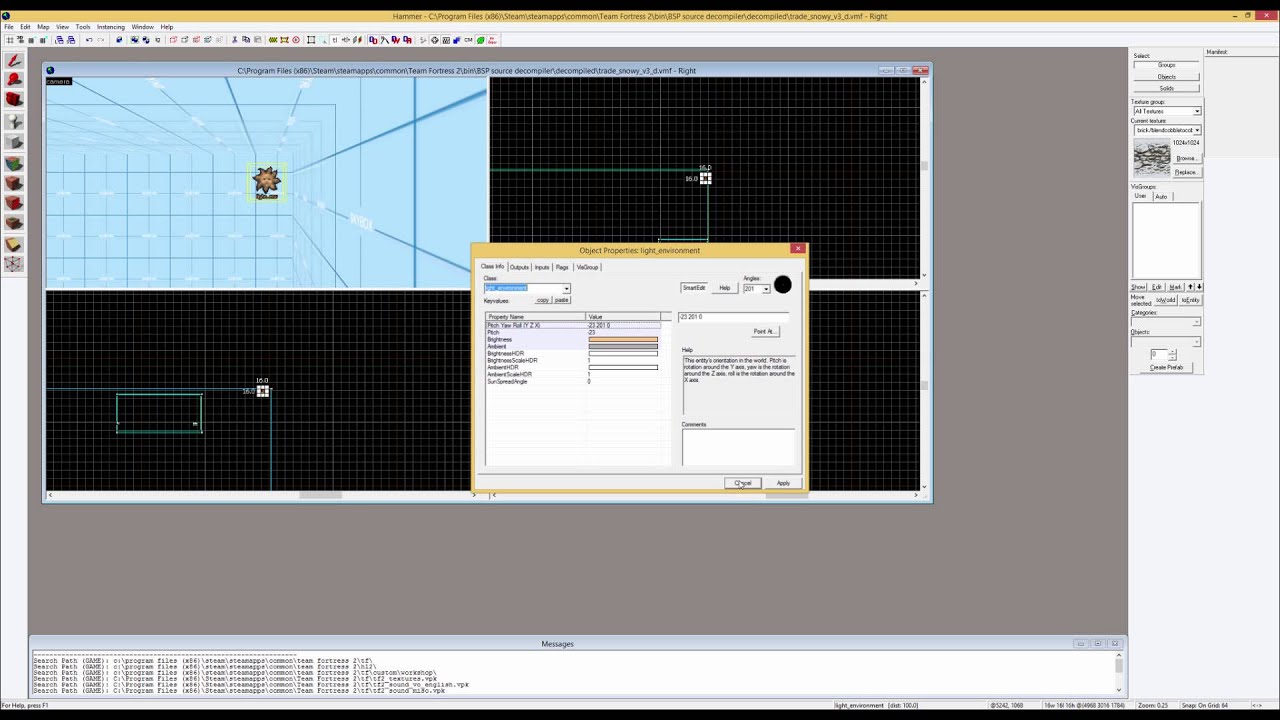Click the Point At button
Viewport: 1280px width, 720px height.
click(764, 332)
